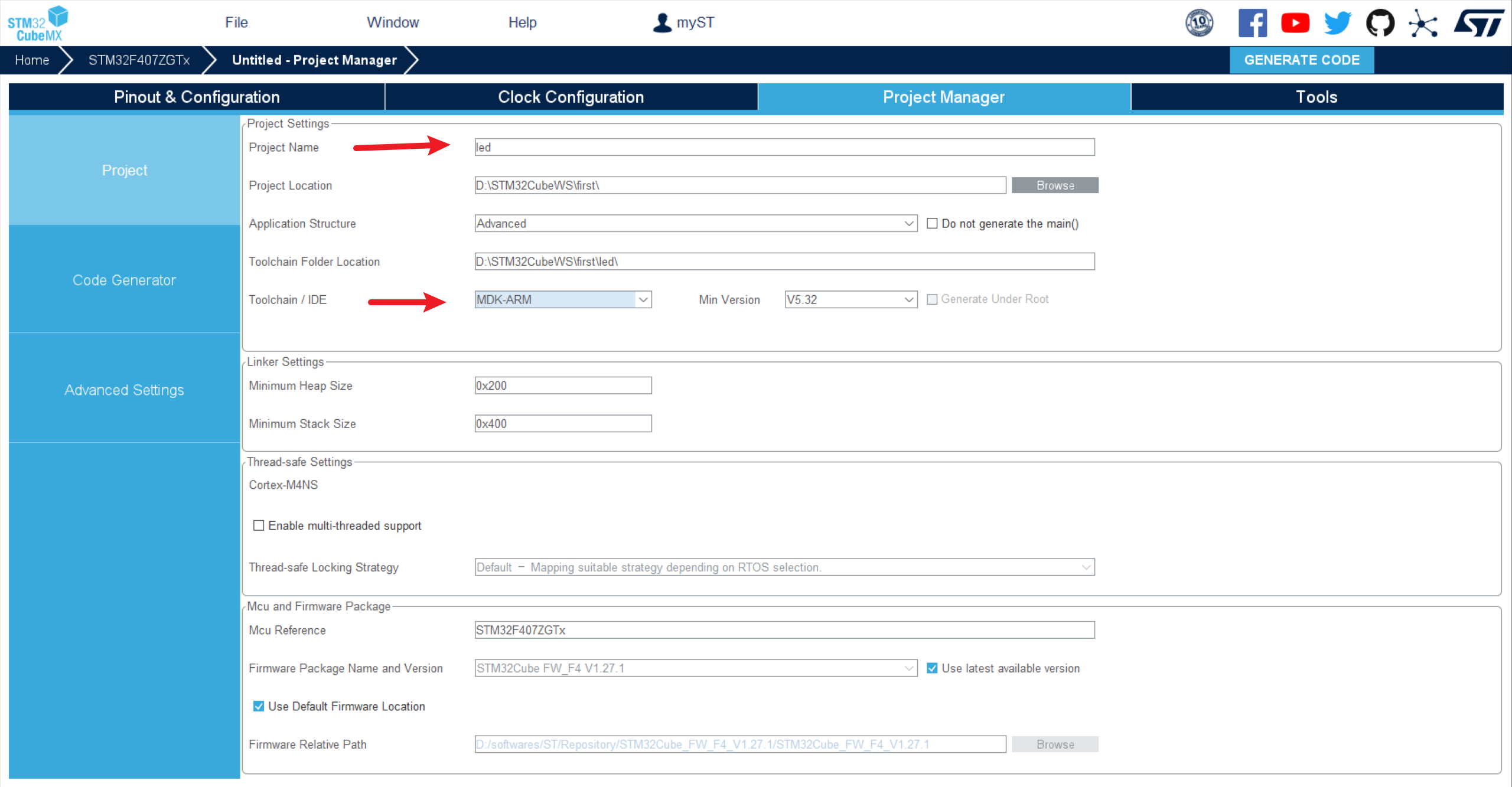Open the File menu
Image resolution: width=1512 pixels, height=787 pixels.
point(236,22)
